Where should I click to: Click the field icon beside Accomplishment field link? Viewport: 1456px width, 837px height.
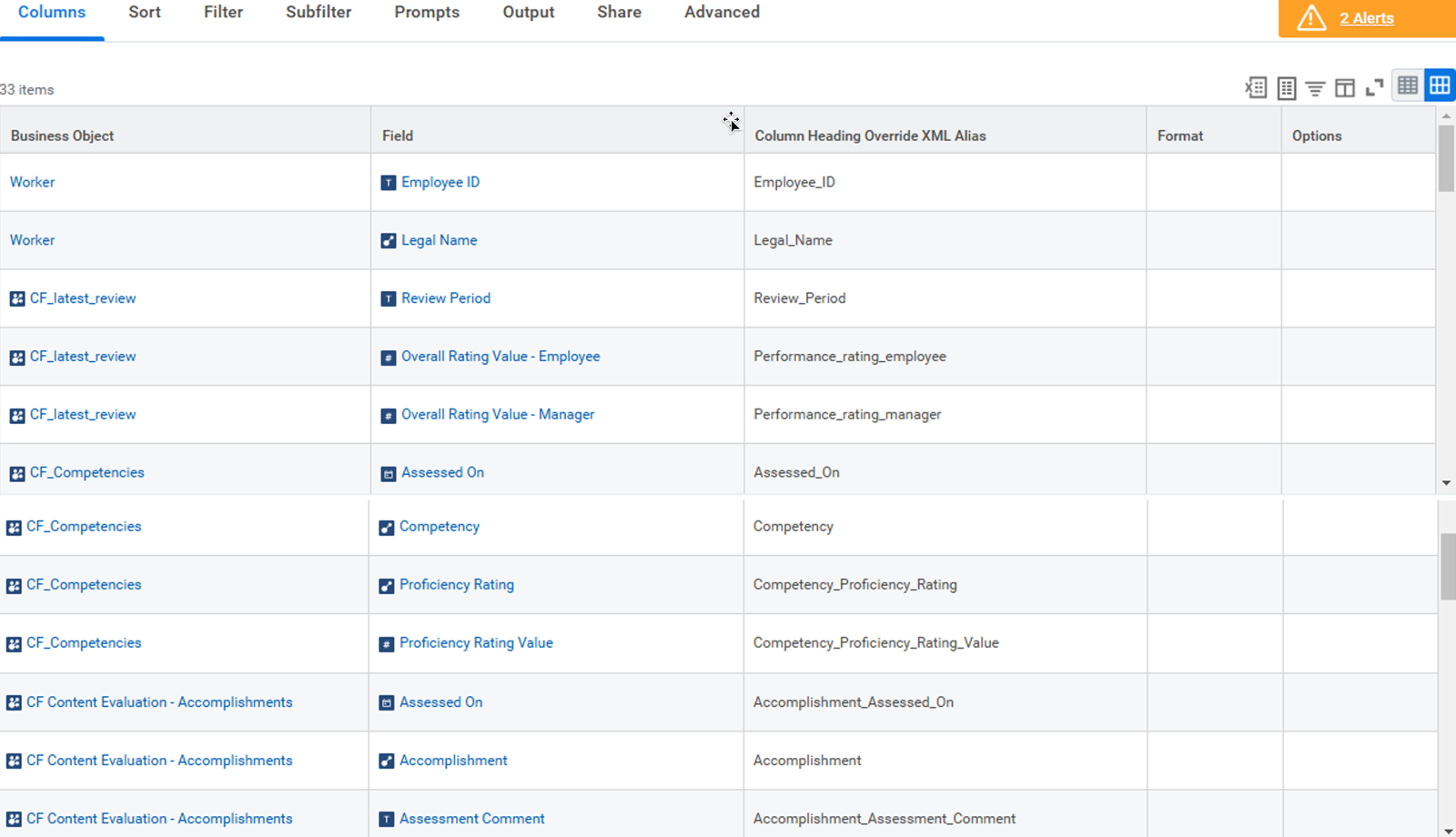387,761
